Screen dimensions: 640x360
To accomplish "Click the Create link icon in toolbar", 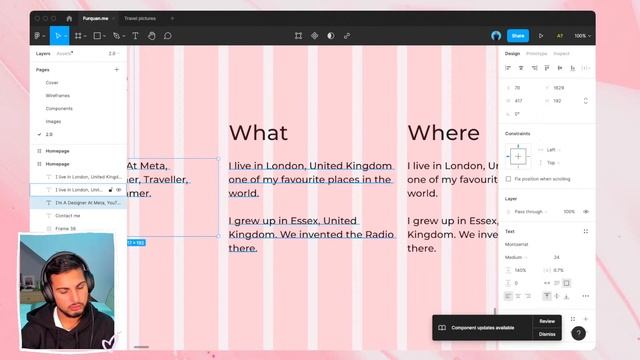I will pos(347,36).
